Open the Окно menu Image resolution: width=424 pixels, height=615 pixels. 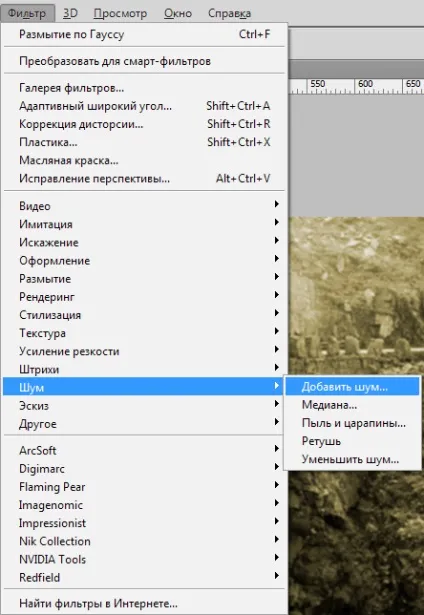tap(178, 13)
